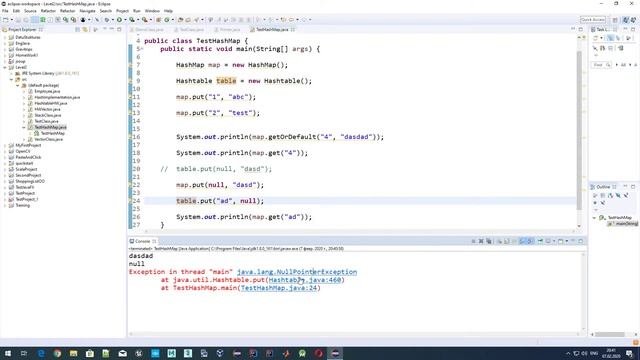Open the File menu

click(x=5, y=11)
